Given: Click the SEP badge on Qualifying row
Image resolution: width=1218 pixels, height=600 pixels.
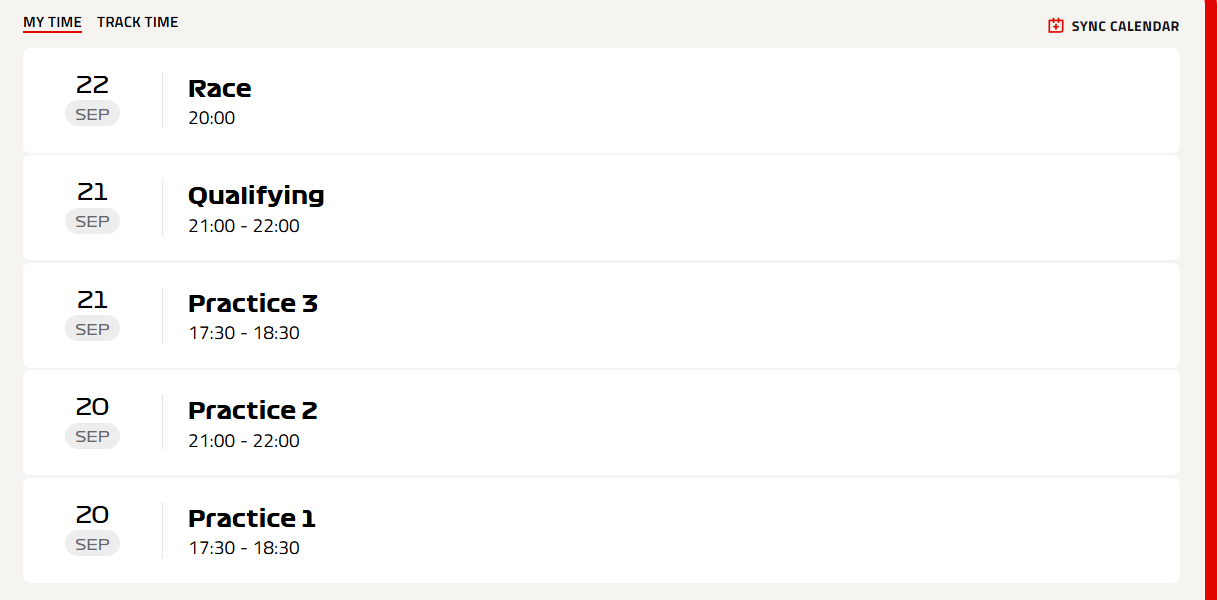Looking at the screenshot, I should 92,222.
